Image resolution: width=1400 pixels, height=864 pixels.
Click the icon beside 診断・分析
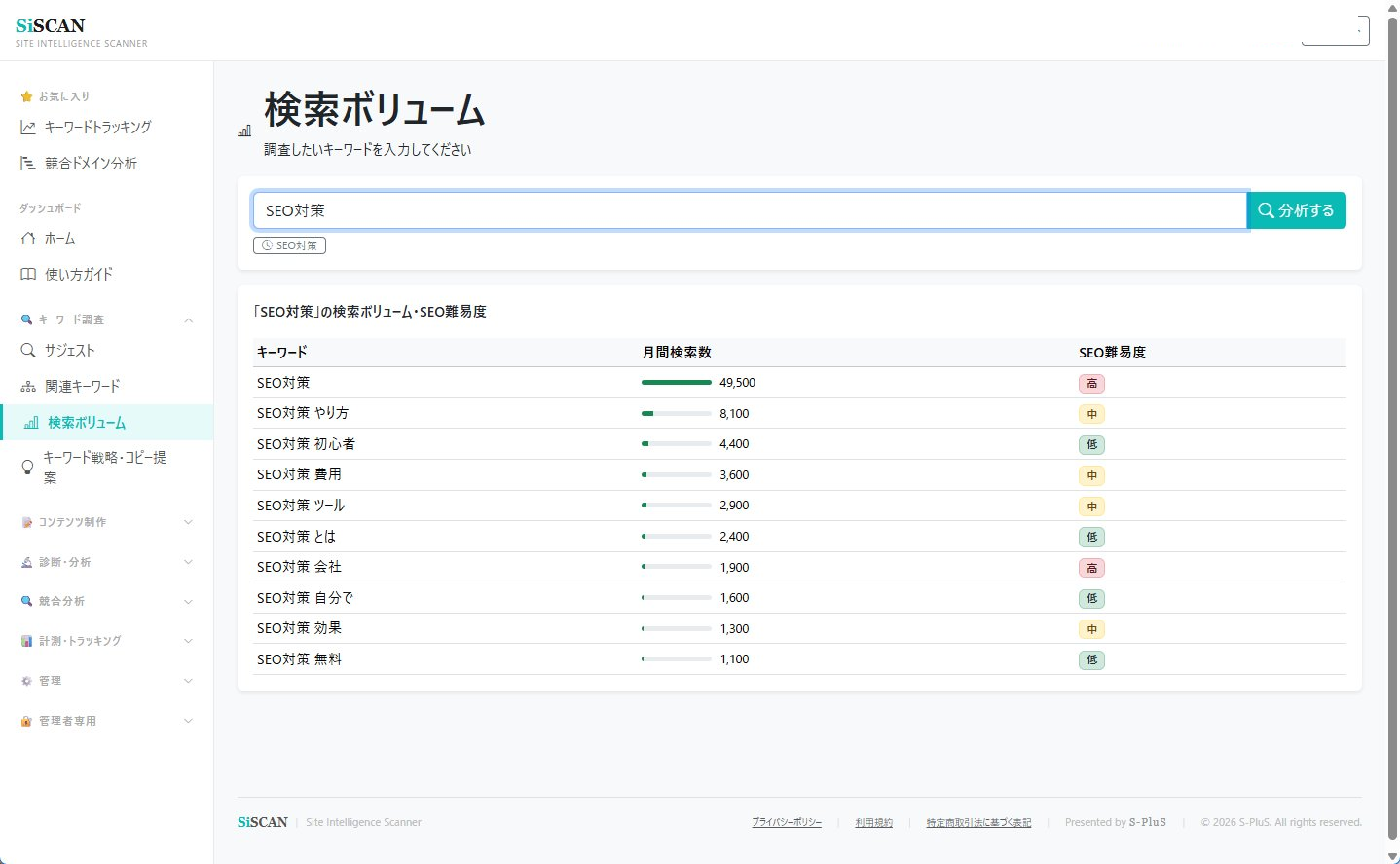tap(26, 563)
